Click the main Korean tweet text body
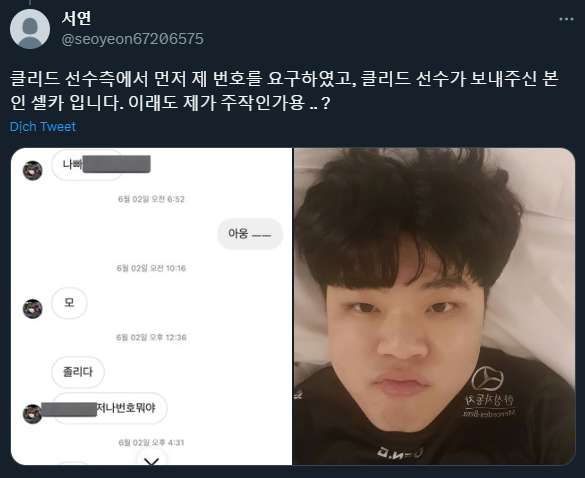The width and height of the screenshot is (585, 478). click(x=284, y=90)
